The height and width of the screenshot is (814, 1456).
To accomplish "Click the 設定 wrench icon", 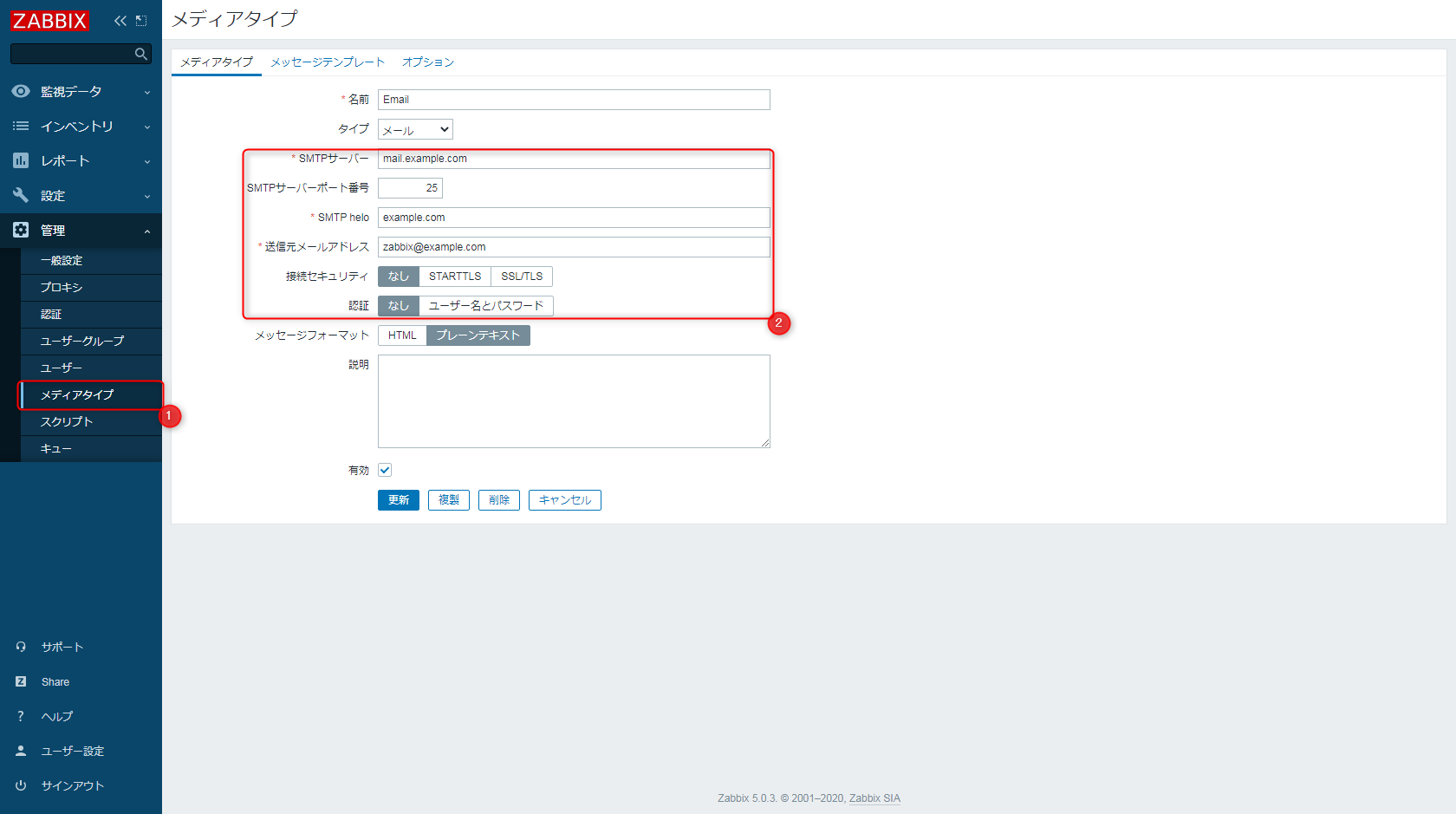I will [21, 195].
